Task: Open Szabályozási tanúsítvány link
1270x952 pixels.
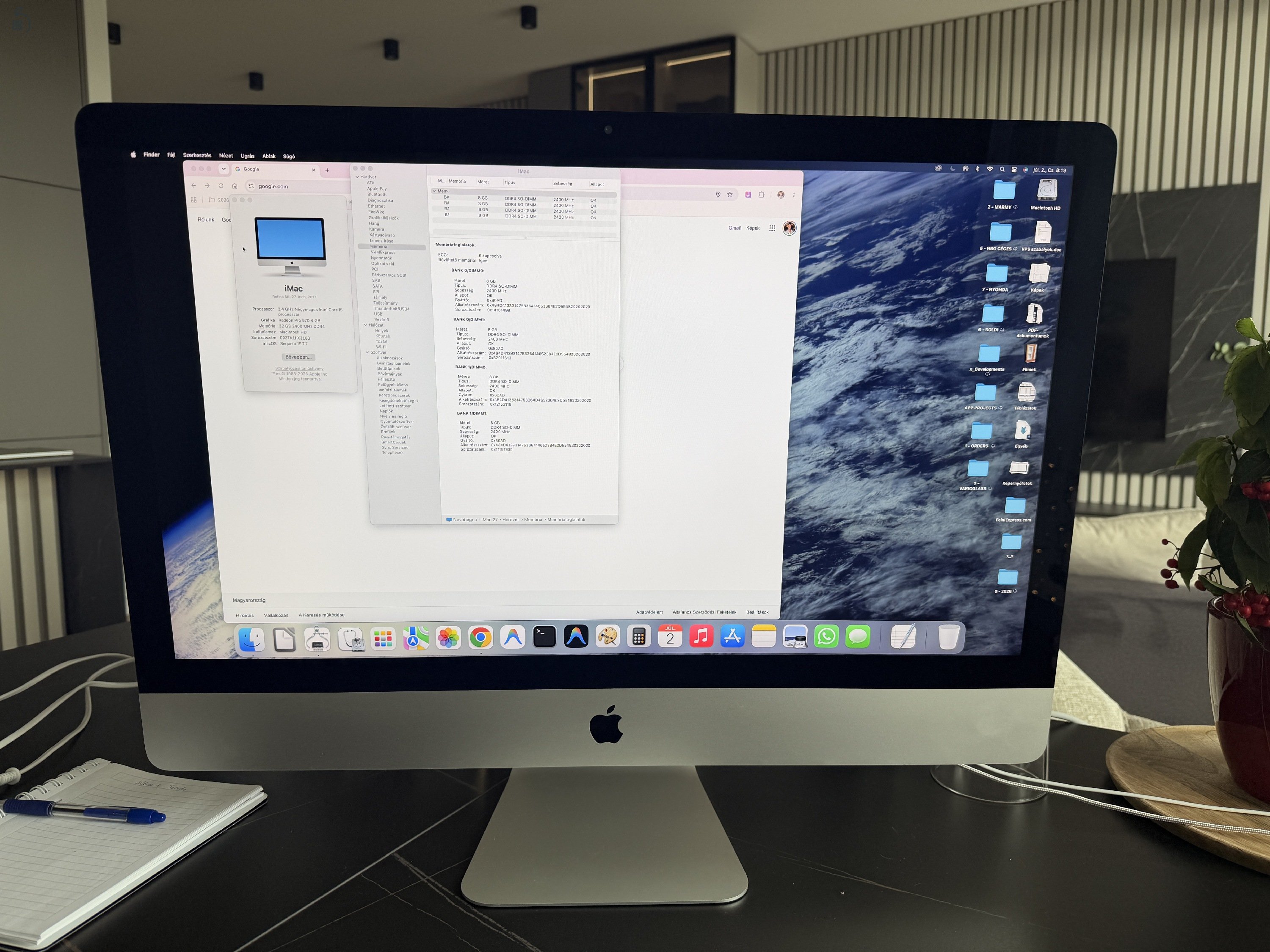Action: pos(299,369)
